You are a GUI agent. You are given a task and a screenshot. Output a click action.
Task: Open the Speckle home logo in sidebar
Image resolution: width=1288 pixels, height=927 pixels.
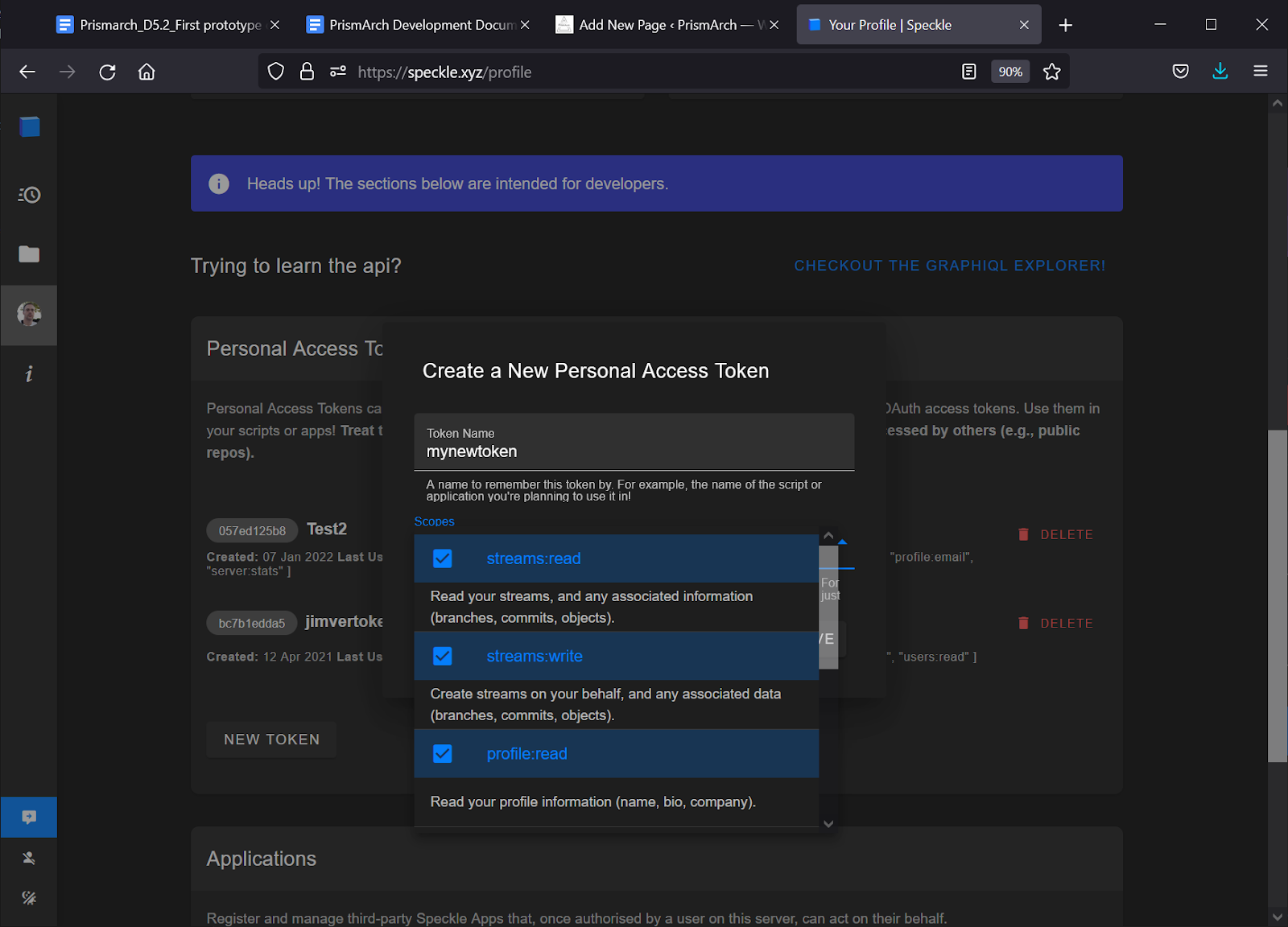tap(30, 126)
